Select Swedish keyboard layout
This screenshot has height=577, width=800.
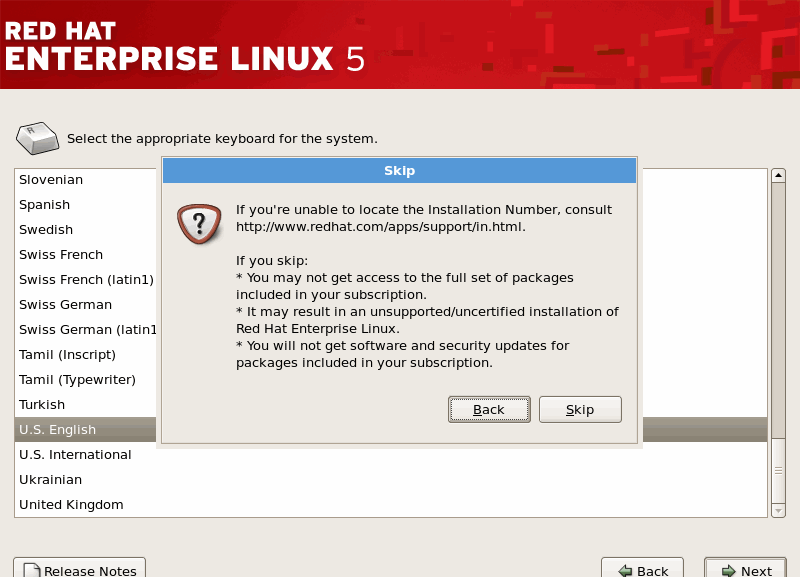point(46,230)
